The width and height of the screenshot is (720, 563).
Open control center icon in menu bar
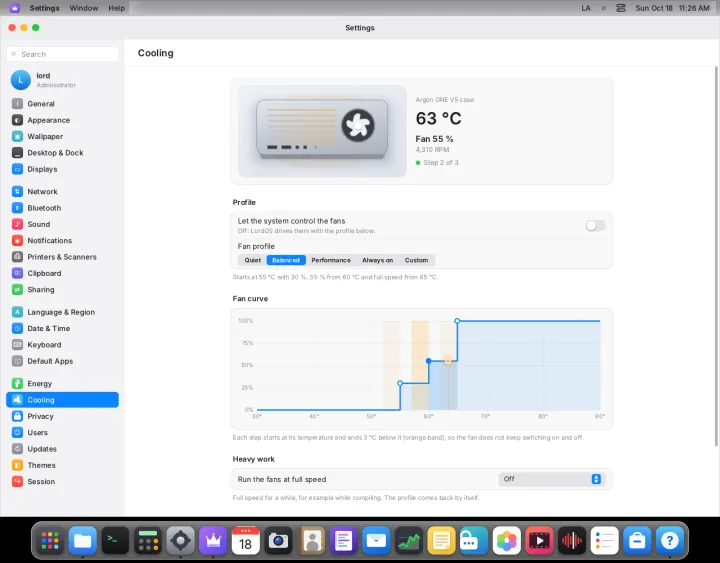point(621,8)
